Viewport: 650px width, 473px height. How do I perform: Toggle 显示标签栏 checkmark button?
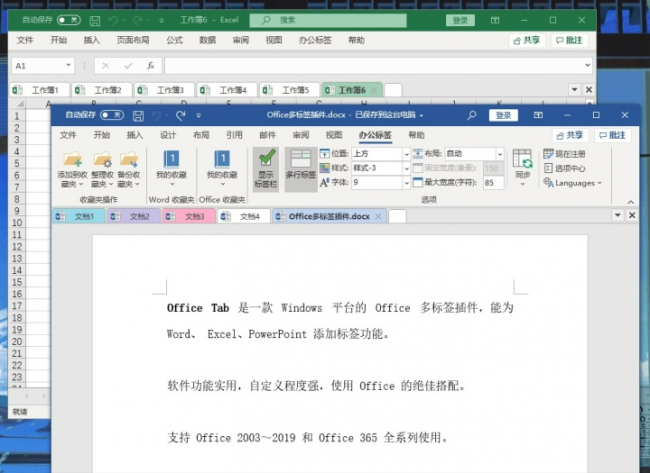(x=266, y=169)
